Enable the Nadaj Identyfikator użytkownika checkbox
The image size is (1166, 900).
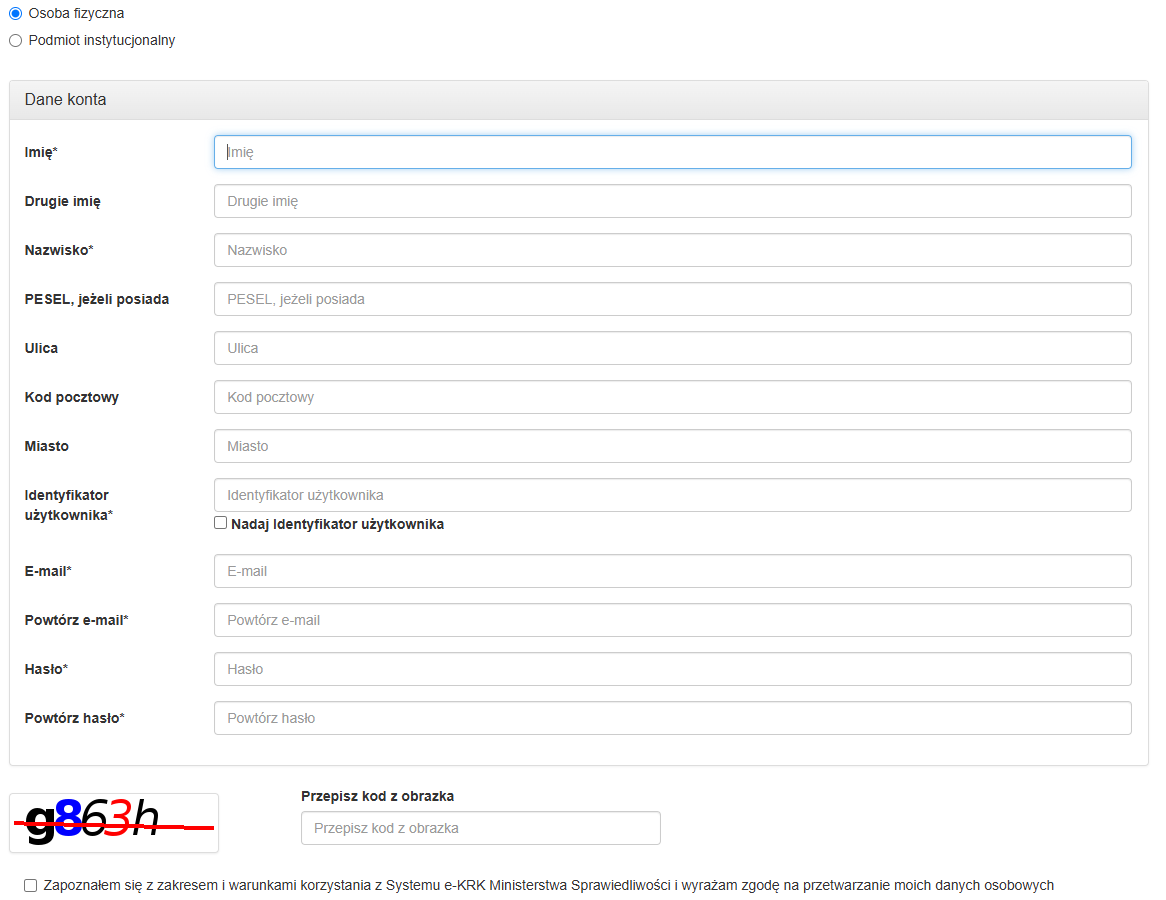221,523
